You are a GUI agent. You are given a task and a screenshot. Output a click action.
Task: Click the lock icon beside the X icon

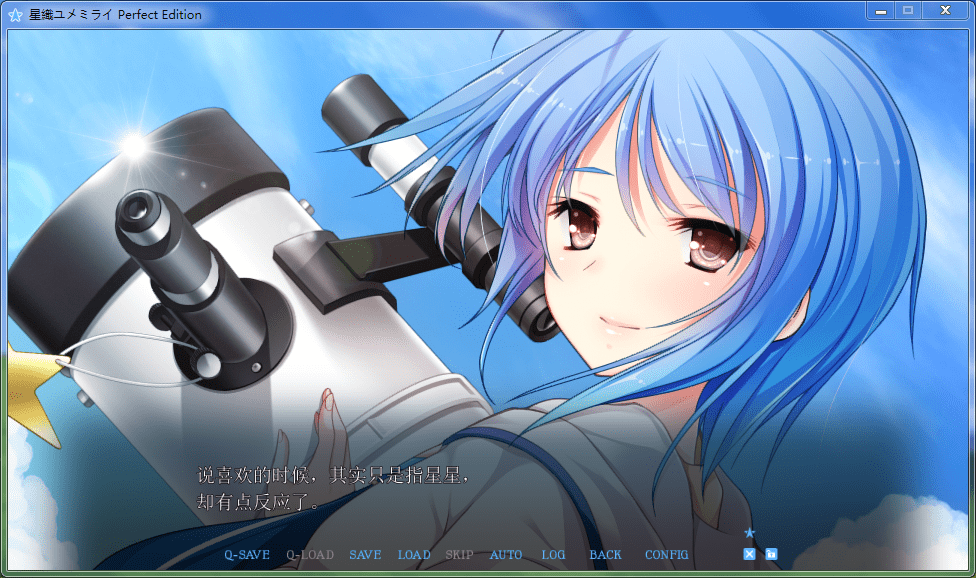[771, 554]
